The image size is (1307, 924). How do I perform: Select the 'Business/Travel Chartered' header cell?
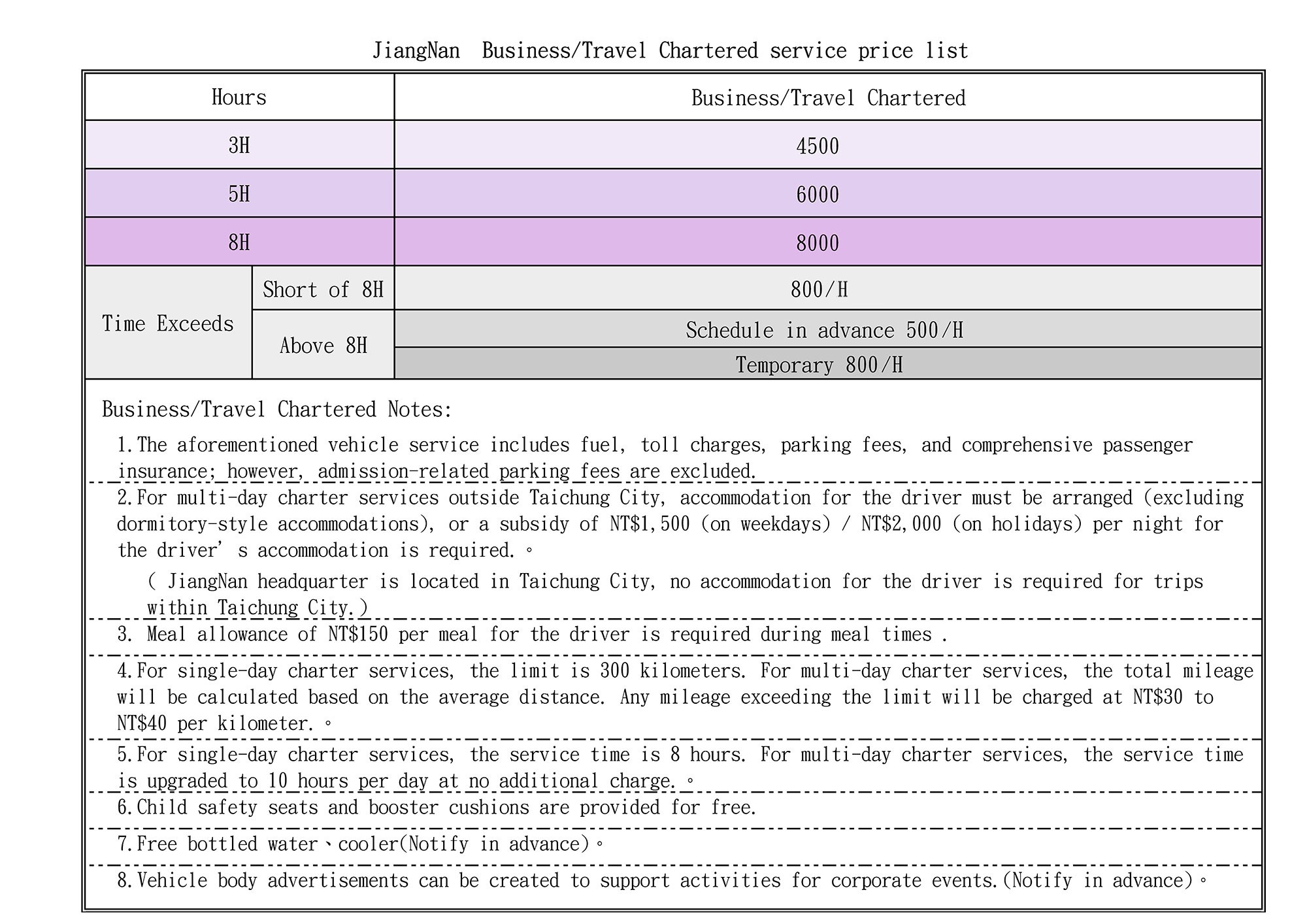click(828, 97)
